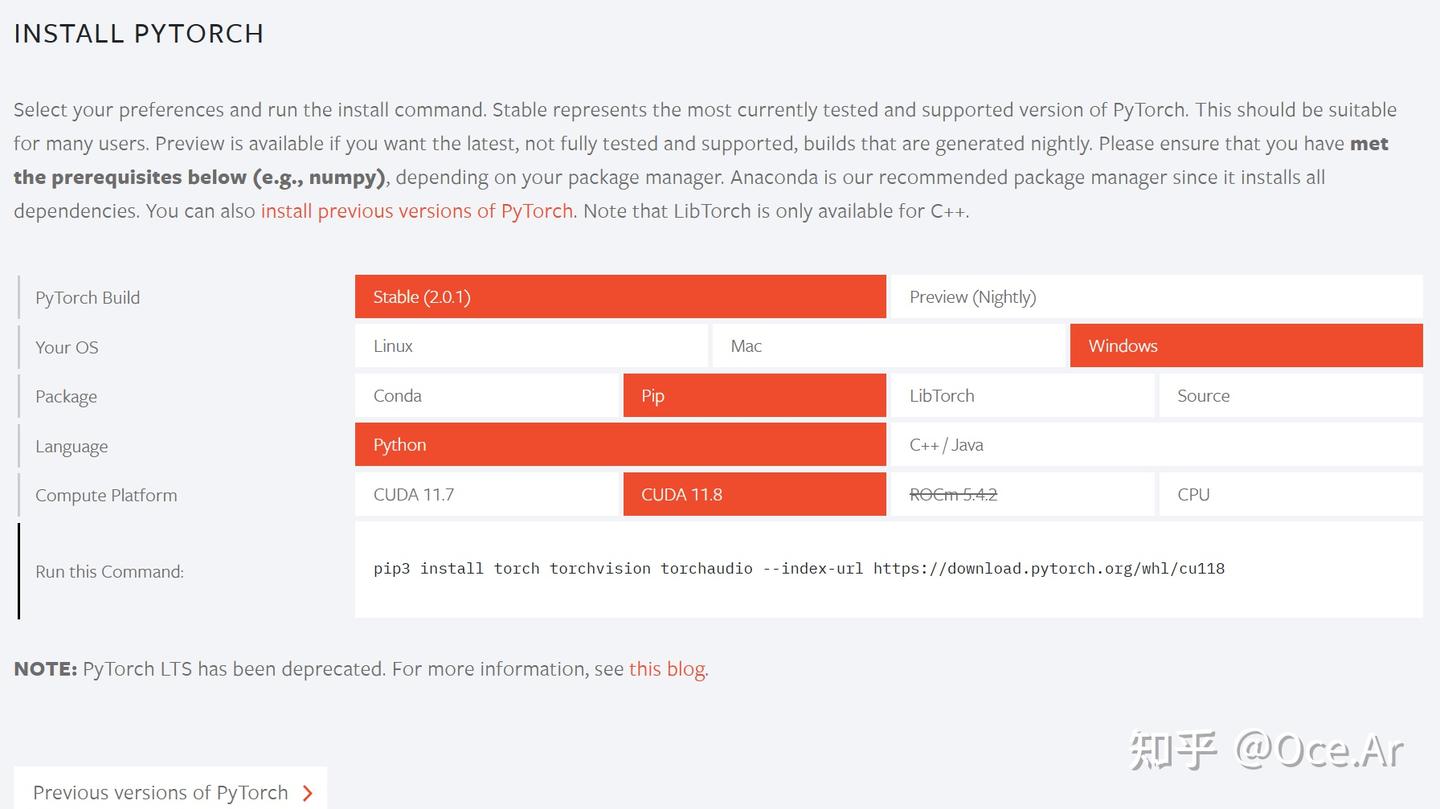Select the Windows OS option
This screenshot has width=1440, height=809.
(x=1246, y=346)
